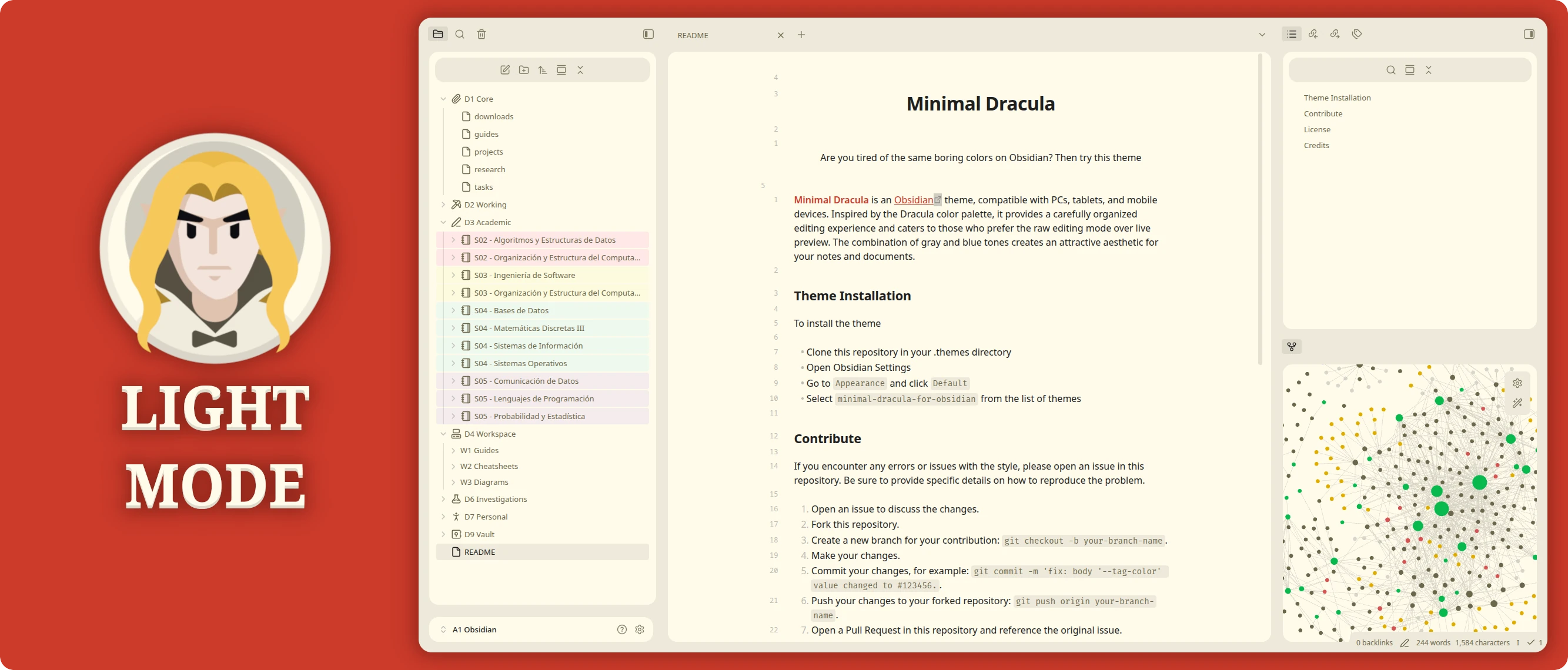1568x670 pixels.
Task: Expand the D2 Working folder
Action: pyautogui.click(x=443, y=205)
